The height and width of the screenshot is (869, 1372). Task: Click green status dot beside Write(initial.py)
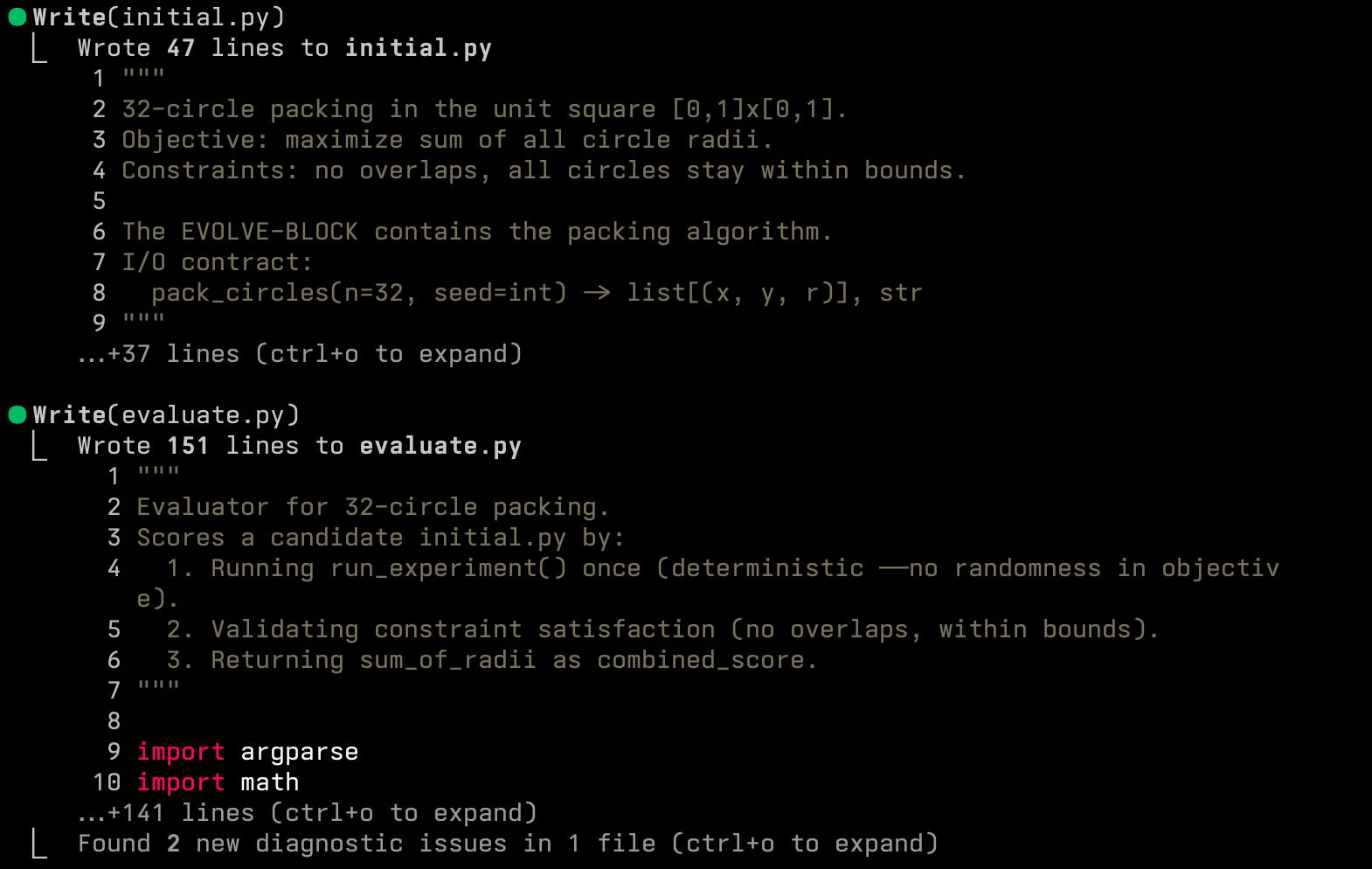[17, 17]
